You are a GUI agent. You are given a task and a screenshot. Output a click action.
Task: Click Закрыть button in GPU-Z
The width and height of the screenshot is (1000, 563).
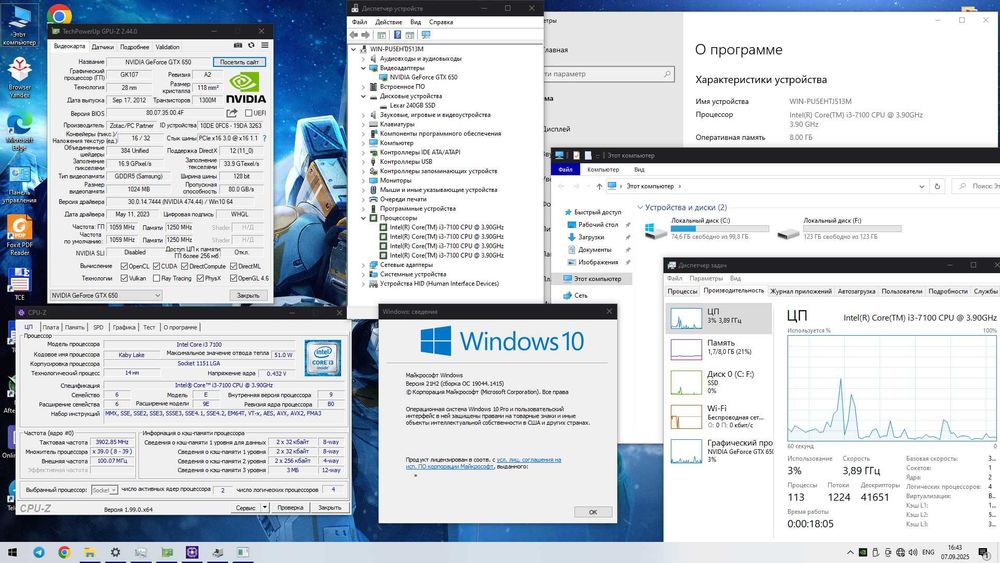[248, 295]
